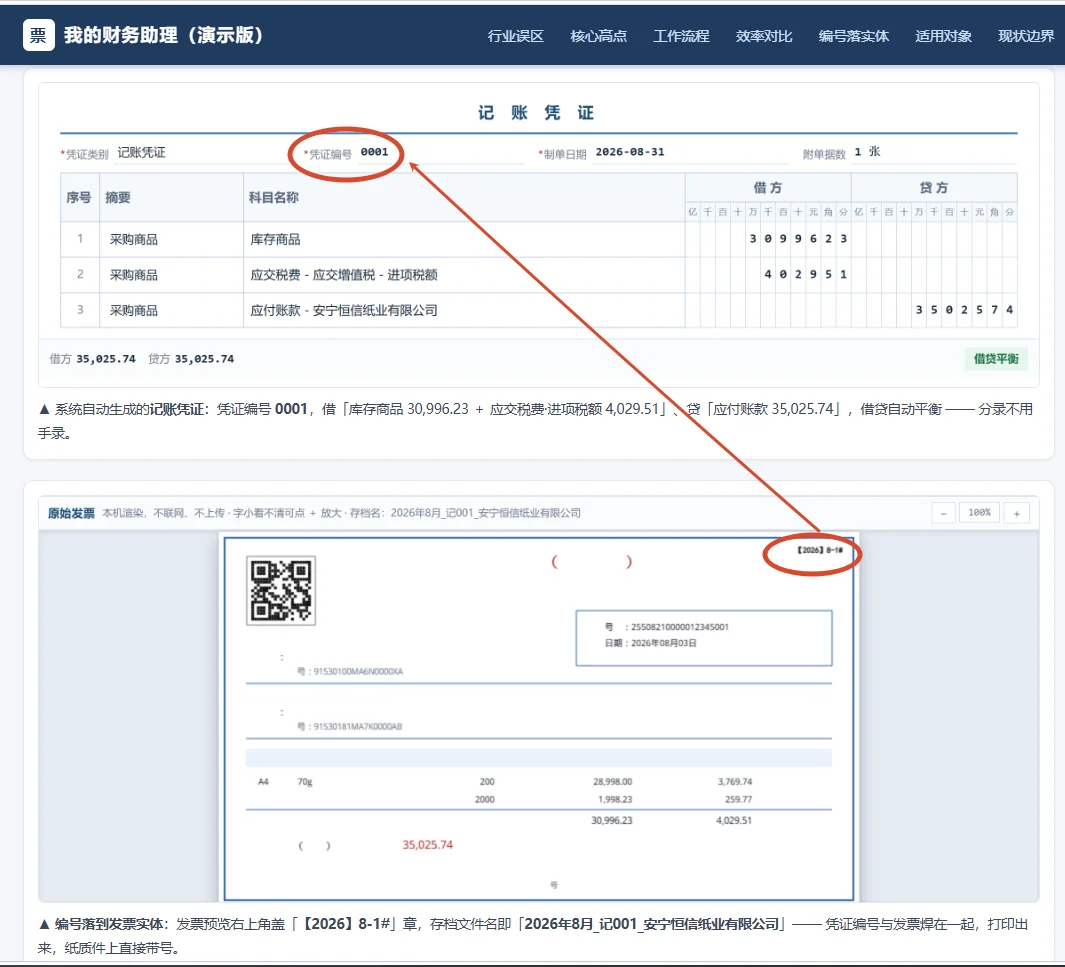
Task: Click 采购商品 summary in row 1
Action: 134,240
